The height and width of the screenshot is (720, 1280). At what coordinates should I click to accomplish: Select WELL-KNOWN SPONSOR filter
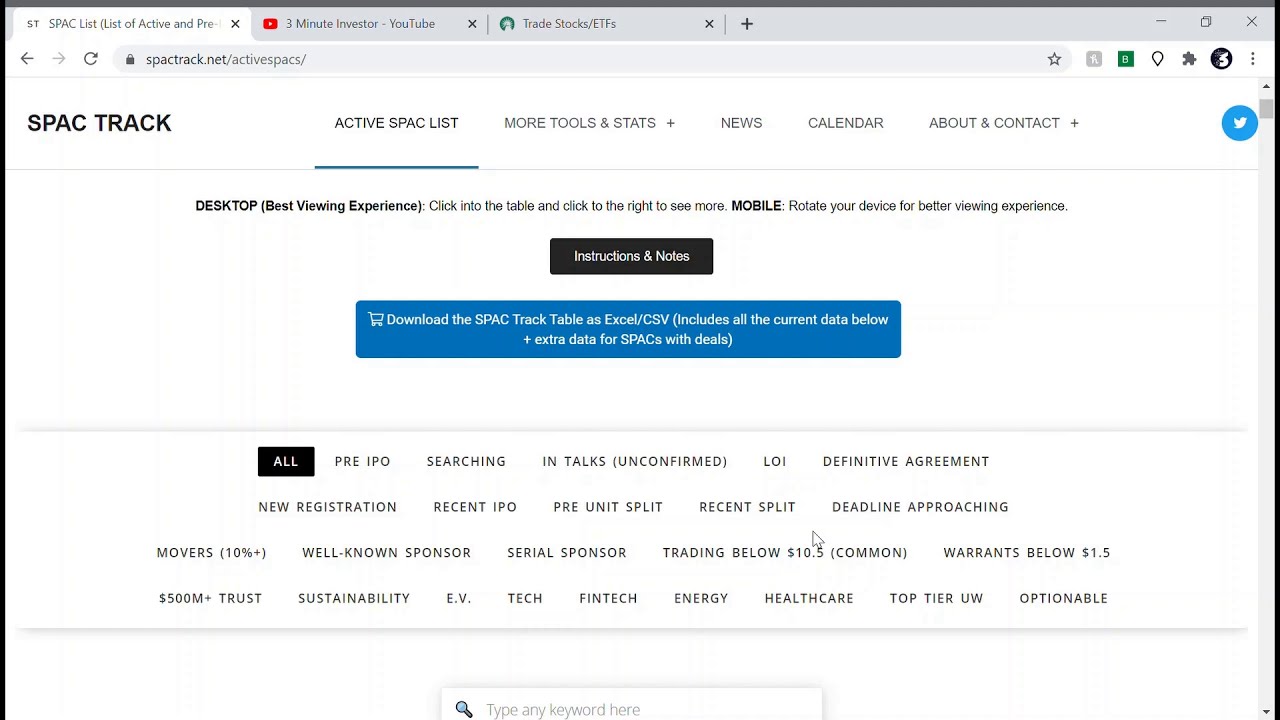[386, 552]
